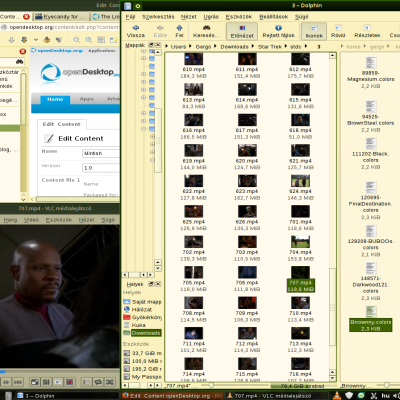Select 704.mp4 video thumbnail
This screenshot has width=400, height=400.
(300, 242)
